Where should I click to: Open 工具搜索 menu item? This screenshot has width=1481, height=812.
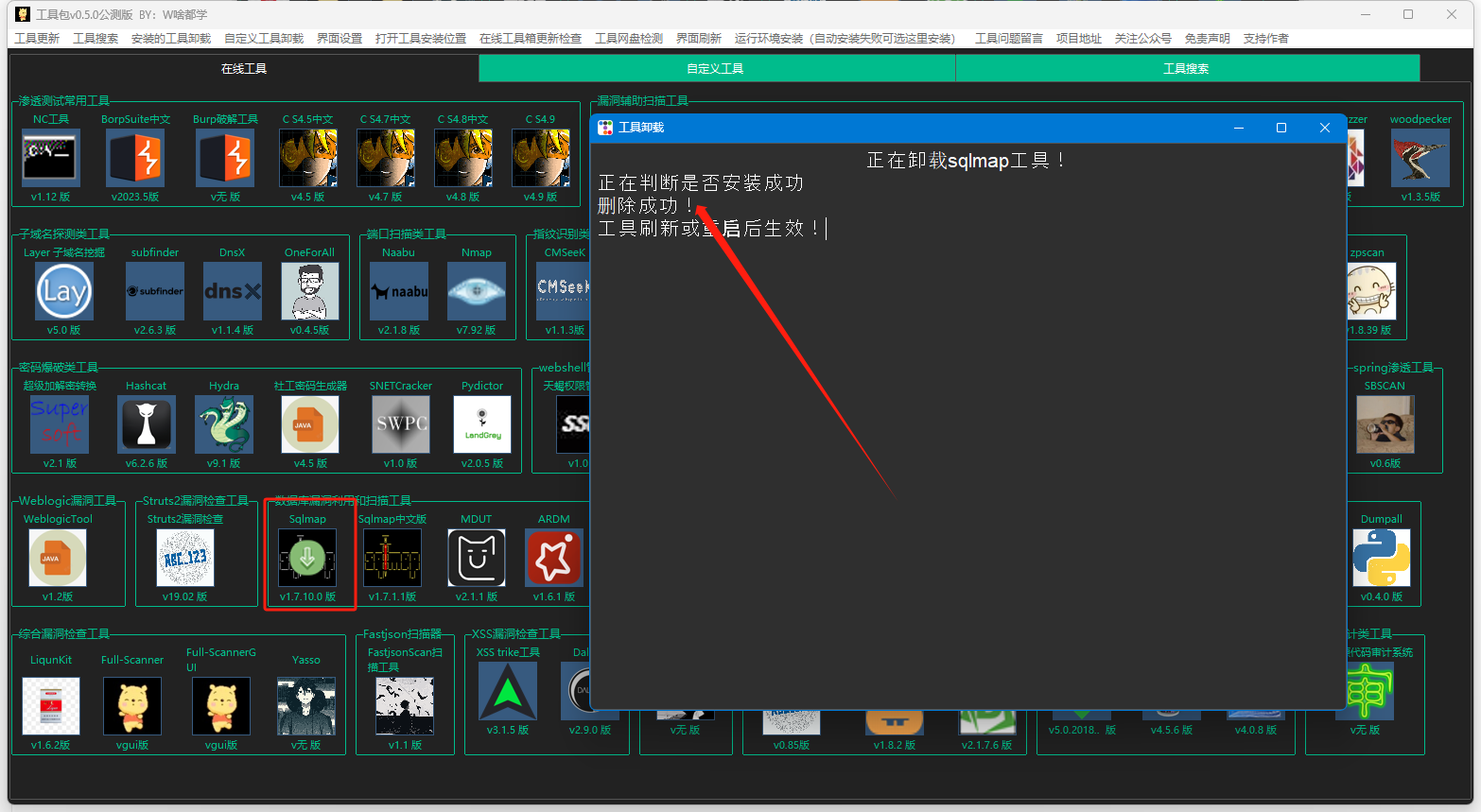96,39
